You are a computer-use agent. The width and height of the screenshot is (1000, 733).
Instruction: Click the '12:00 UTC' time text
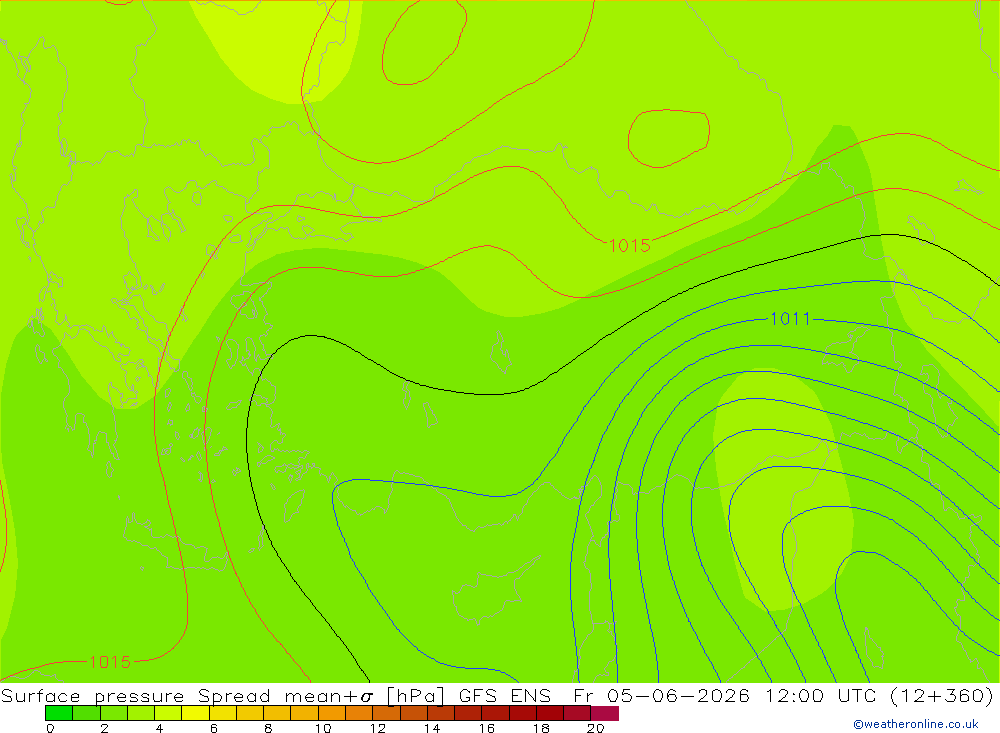823,695
